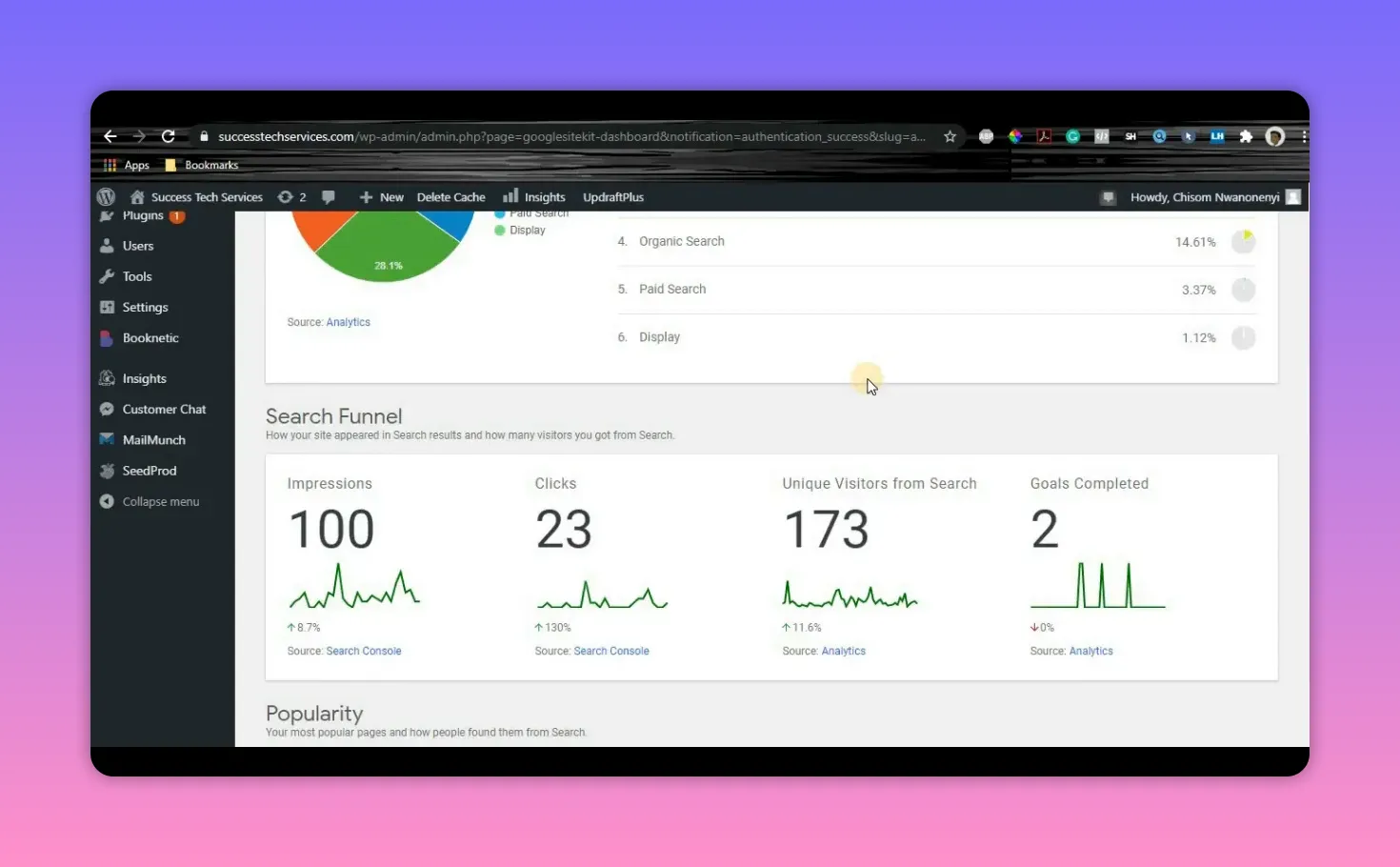Select Customer Chat in the sidebar
This screenshot has height=867, width=1400.
(164, 409)
